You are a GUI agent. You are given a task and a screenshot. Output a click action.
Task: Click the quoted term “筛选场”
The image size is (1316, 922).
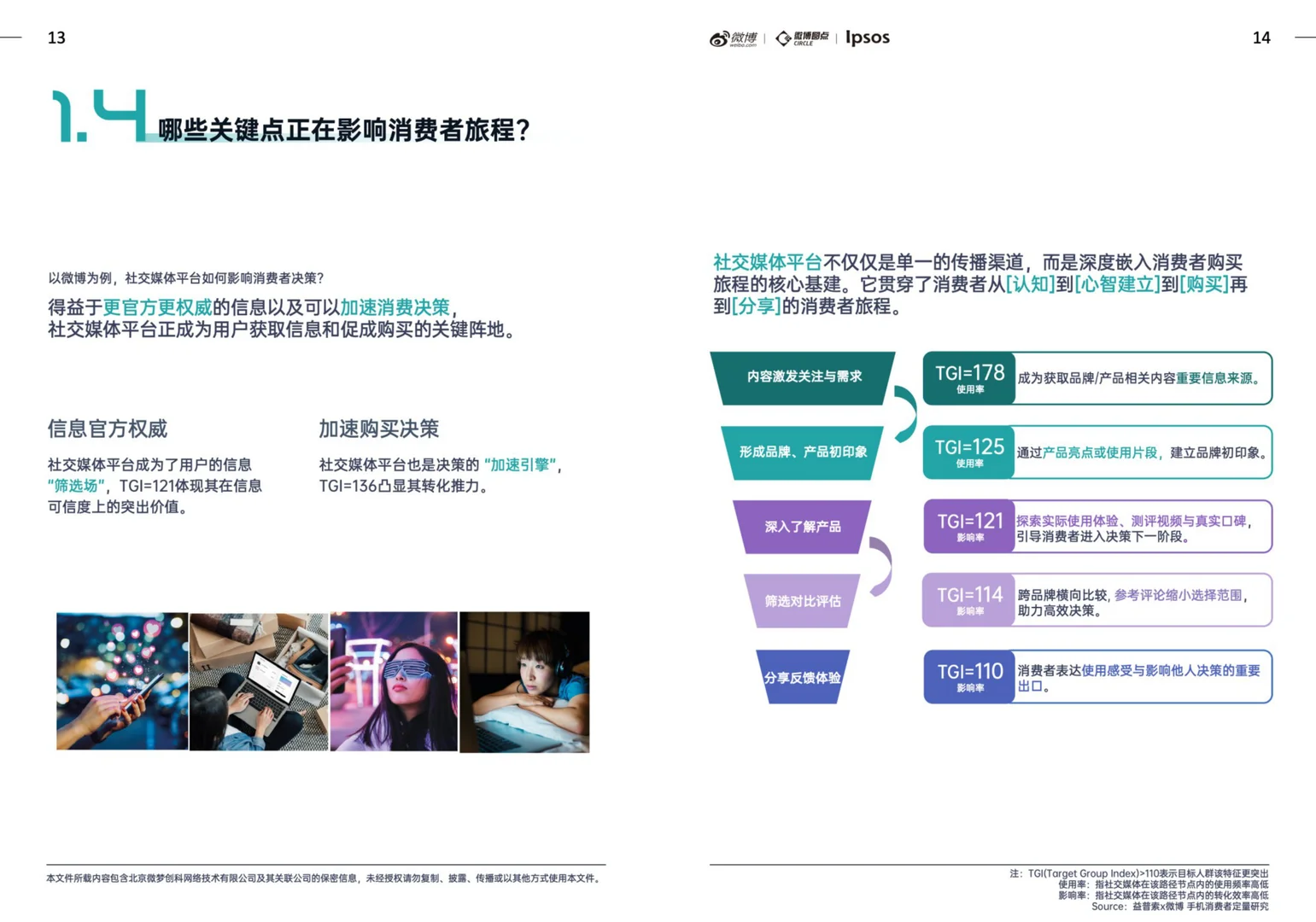coord(76,486)
